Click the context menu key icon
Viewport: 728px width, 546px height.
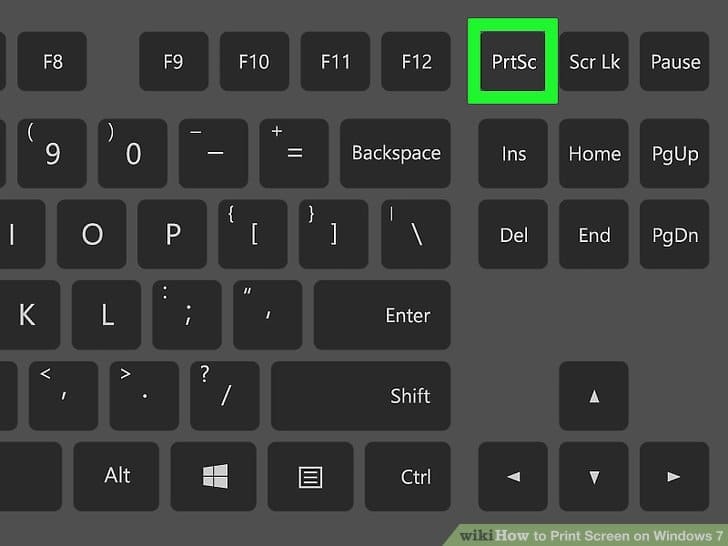coord(311,477)
